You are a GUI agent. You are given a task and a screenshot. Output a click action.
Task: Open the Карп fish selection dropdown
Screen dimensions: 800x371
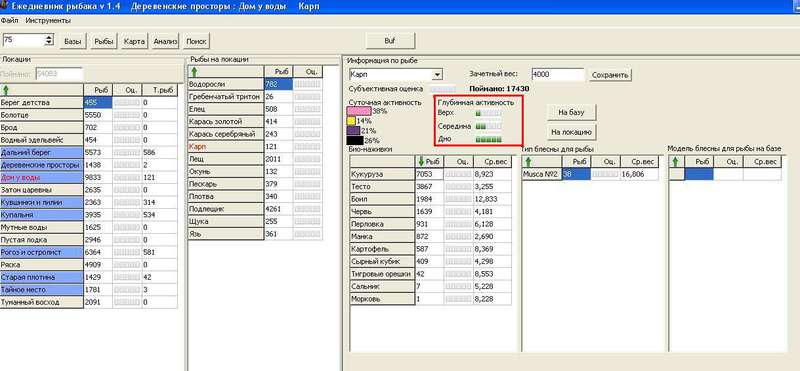pos(437,75)
